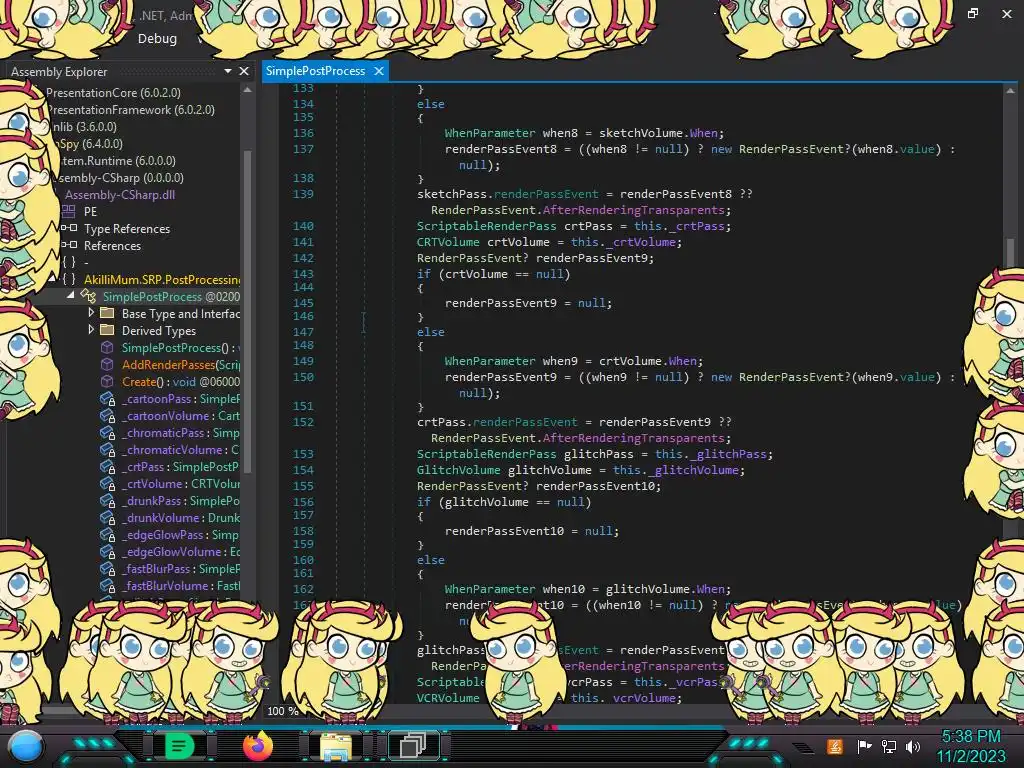Click the _cartoonVolume field icon

[x=108, y=415]
